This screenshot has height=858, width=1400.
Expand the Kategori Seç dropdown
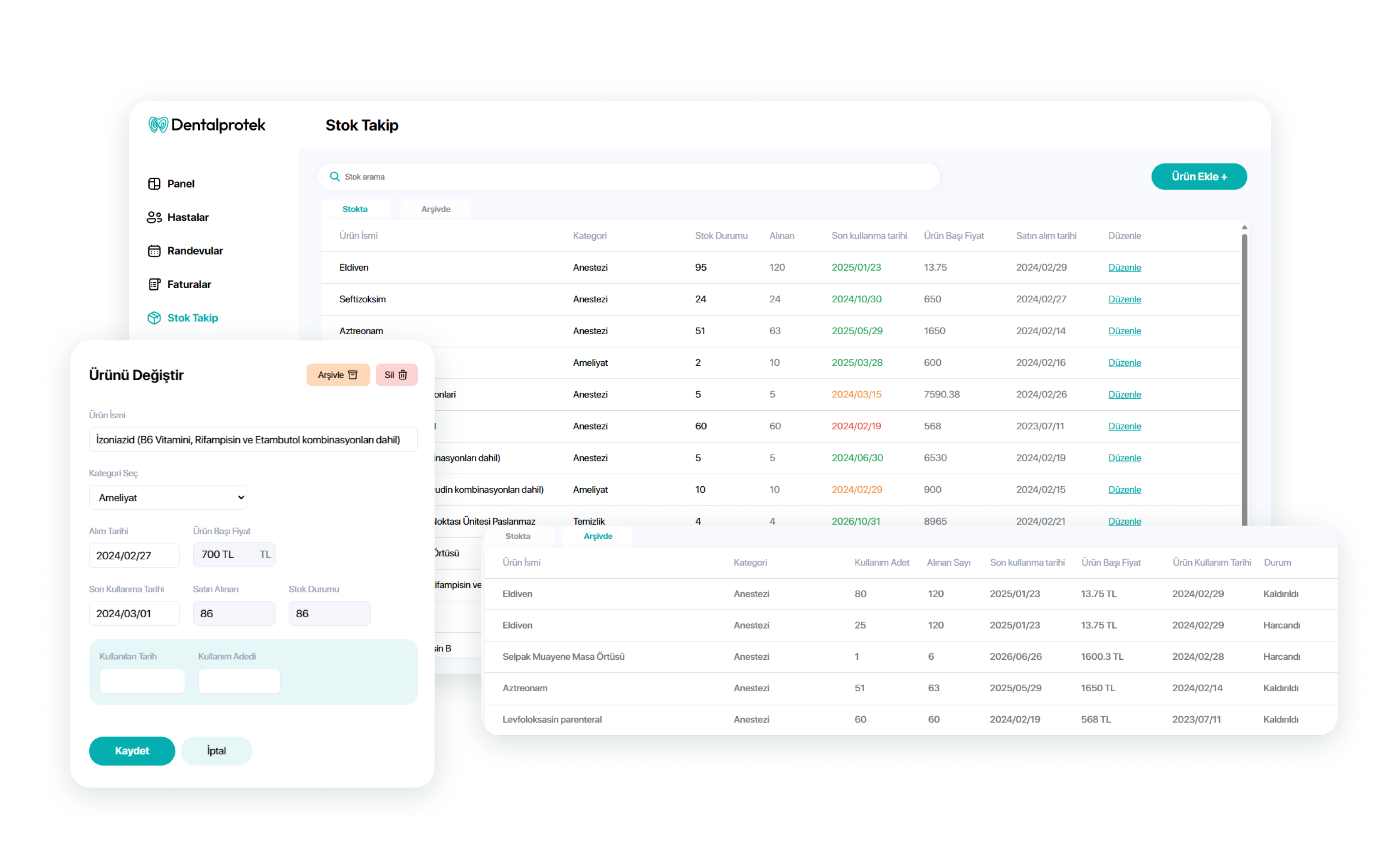point(168,498)
